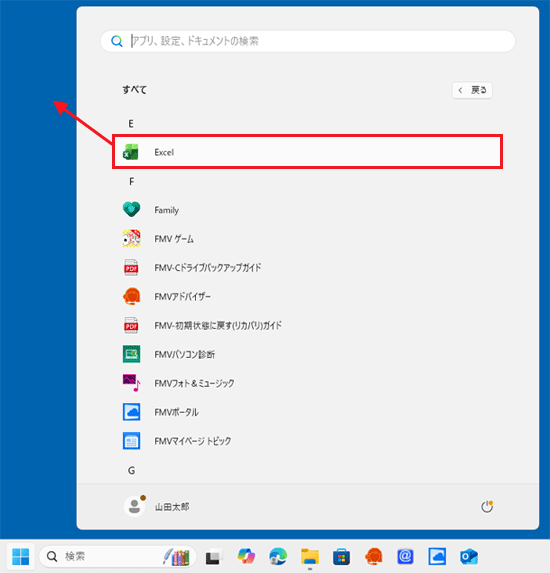
Task: Select the letter G section header
Action: (132, 470)
